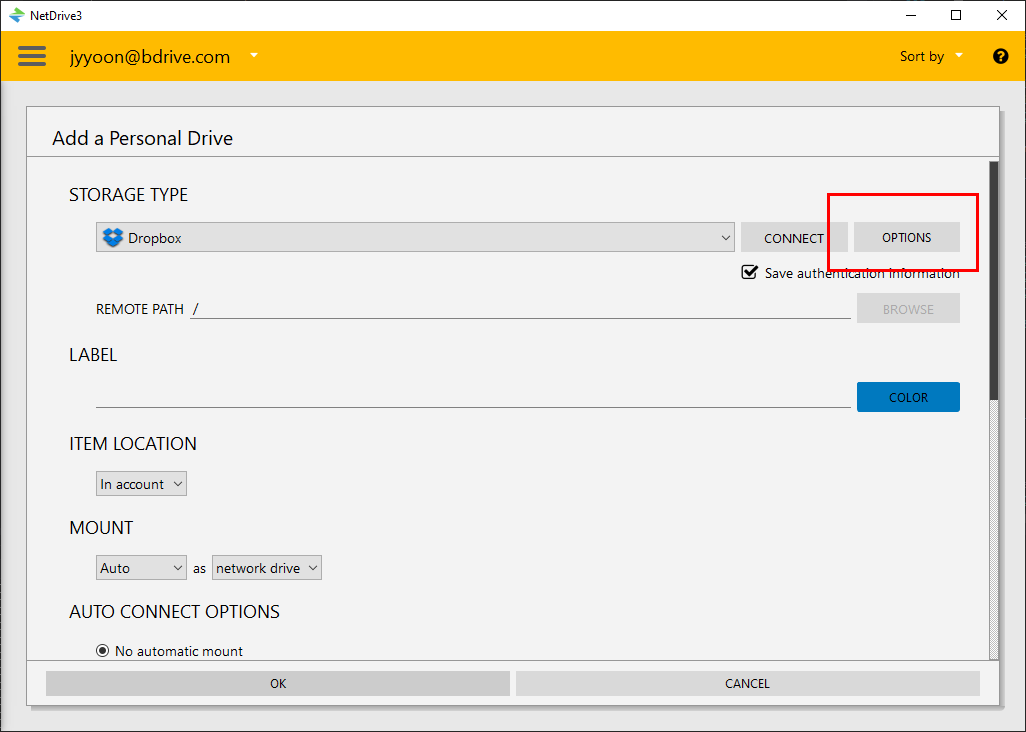Confirm with the OK button
Screen dimensions: 1026x732
point(277,683)
